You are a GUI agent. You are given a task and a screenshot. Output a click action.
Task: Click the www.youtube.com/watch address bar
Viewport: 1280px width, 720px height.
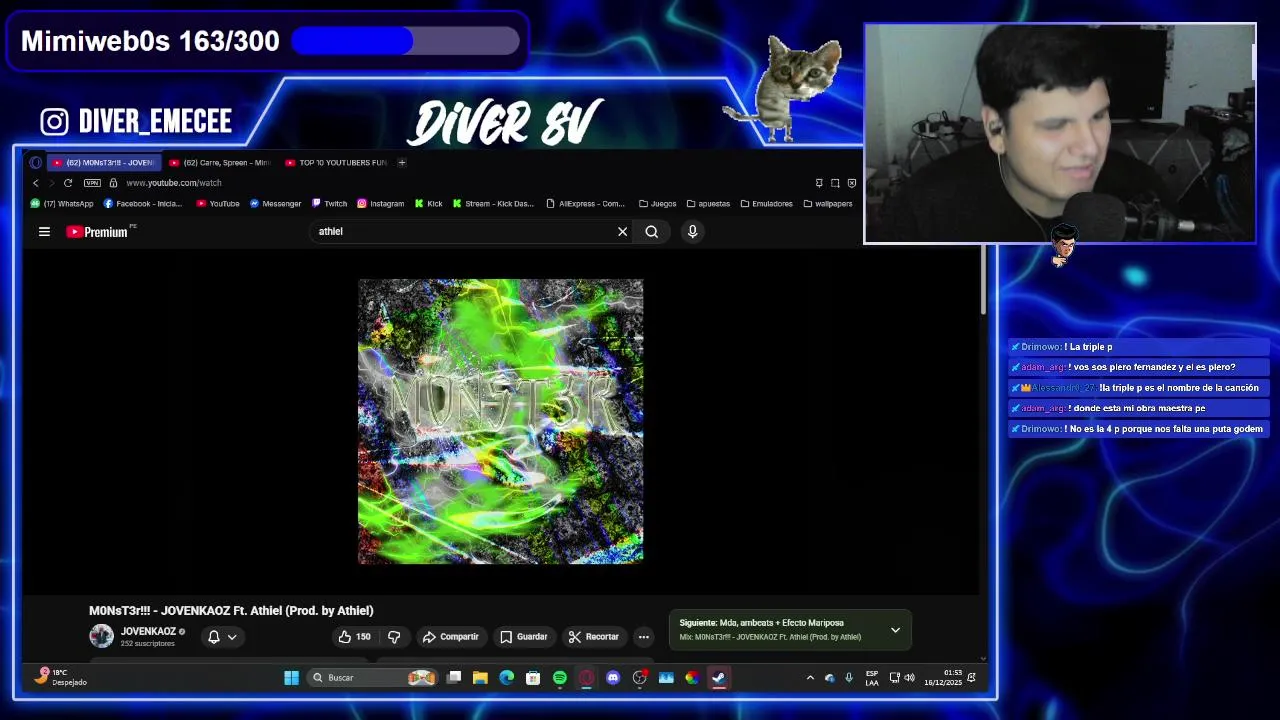pos(173,183)
